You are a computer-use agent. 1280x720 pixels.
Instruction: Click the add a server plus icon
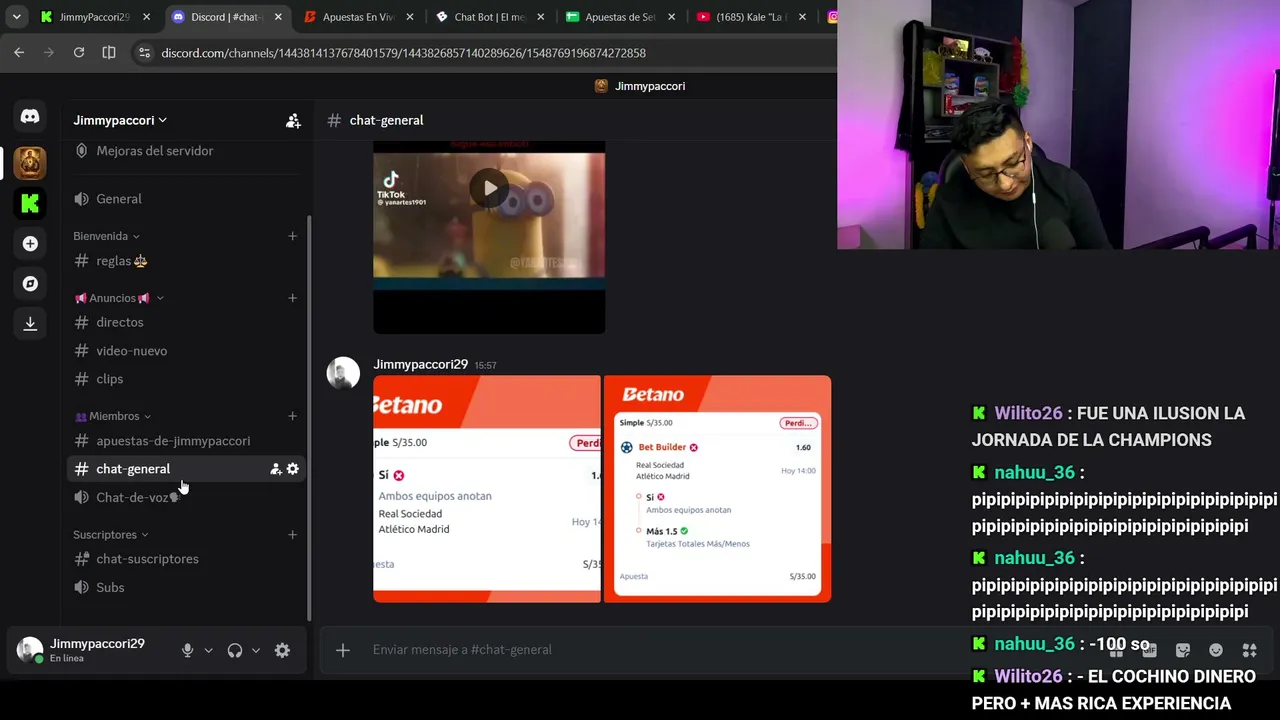pyautogui.click(x=30, y=244)
